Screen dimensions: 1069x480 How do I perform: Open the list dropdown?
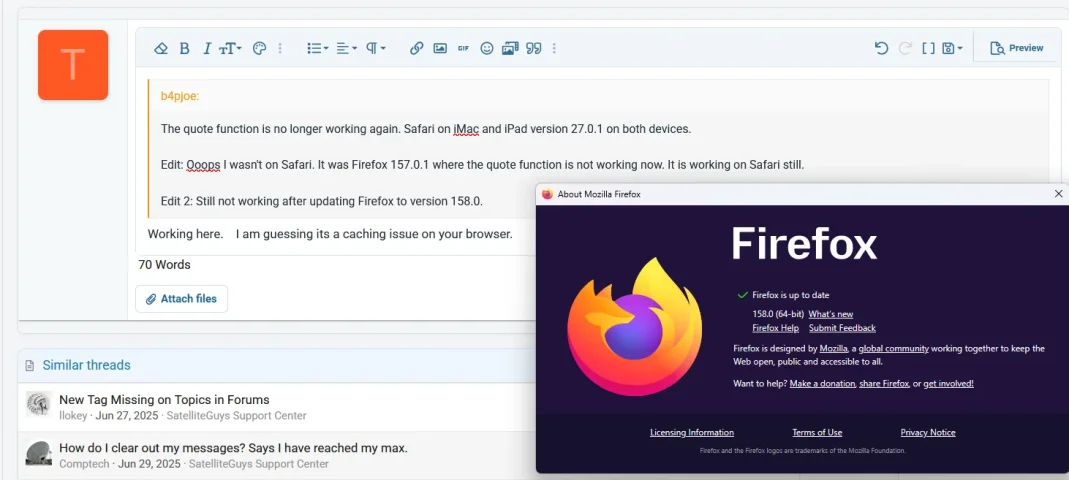click(x=317, y=48)
